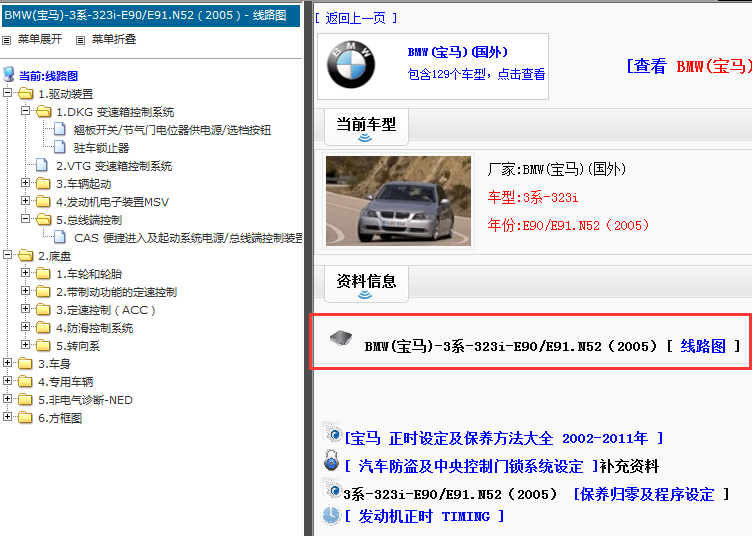Expand the 3.车身 tree node
752x536 pixels.
coord(8,362)
